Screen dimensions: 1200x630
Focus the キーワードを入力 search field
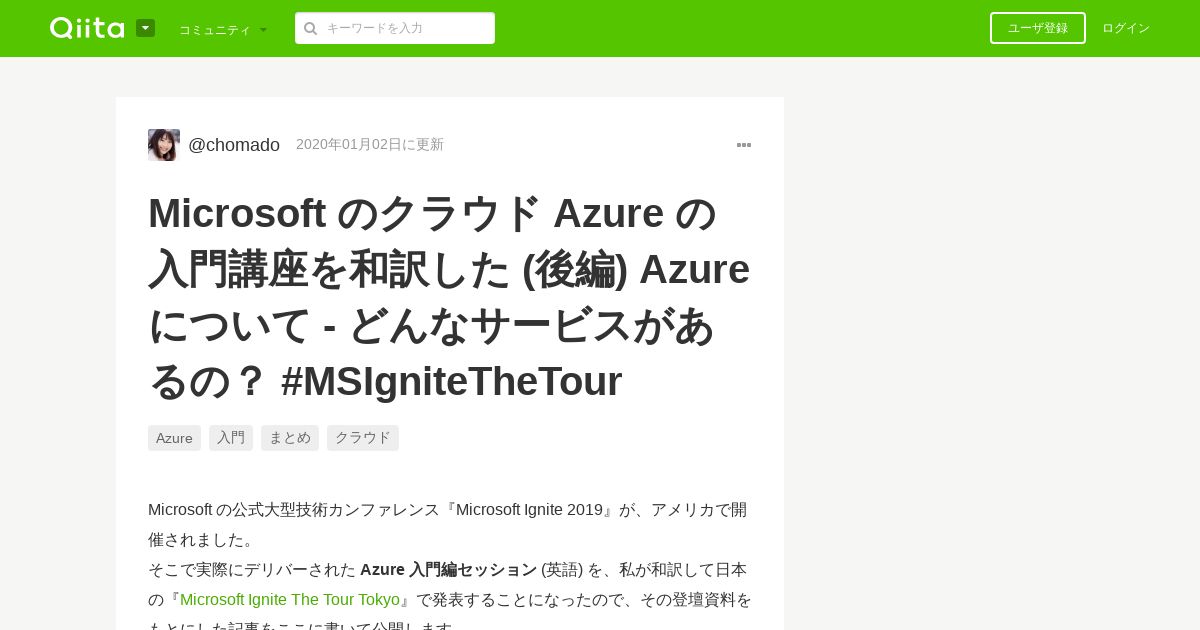point(395,28)
